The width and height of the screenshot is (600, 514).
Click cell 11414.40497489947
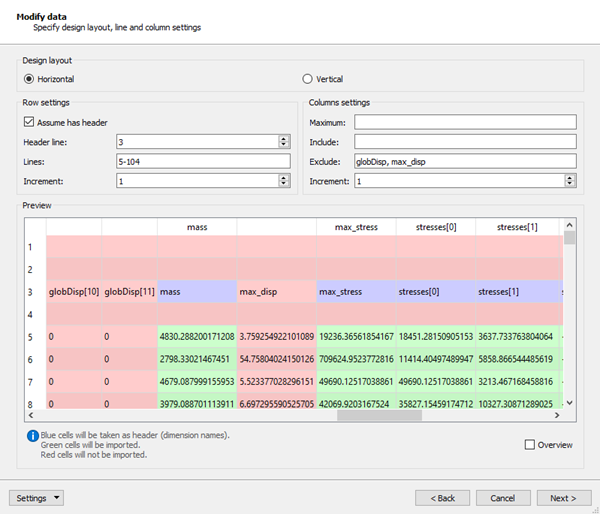click(436, 359)
